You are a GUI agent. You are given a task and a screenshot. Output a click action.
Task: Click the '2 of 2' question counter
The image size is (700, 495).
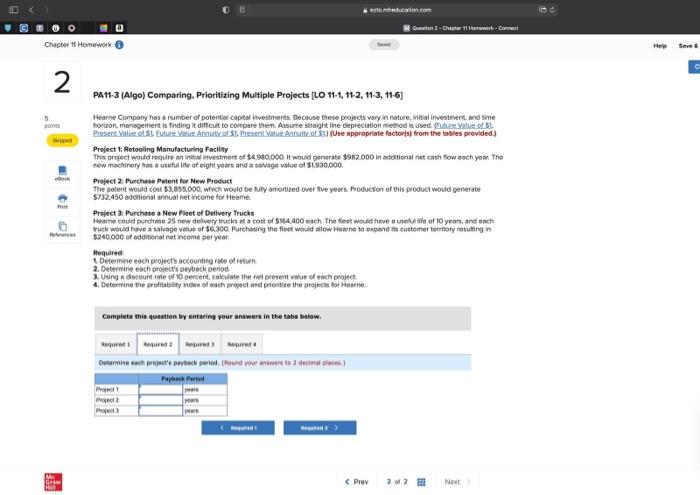tap(397, 482)
